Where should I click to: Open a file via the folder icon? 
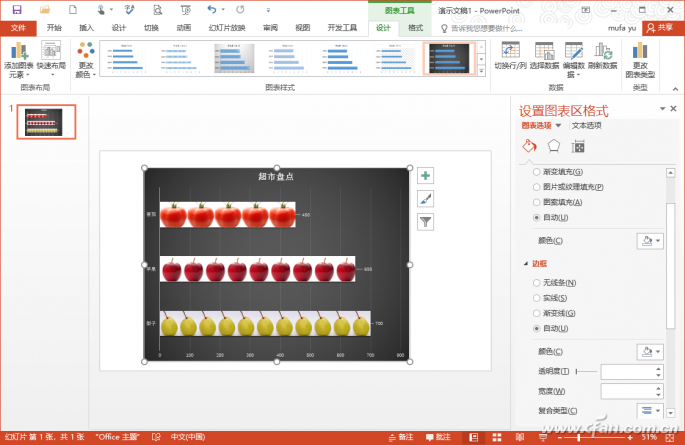[x=45, y=10]
